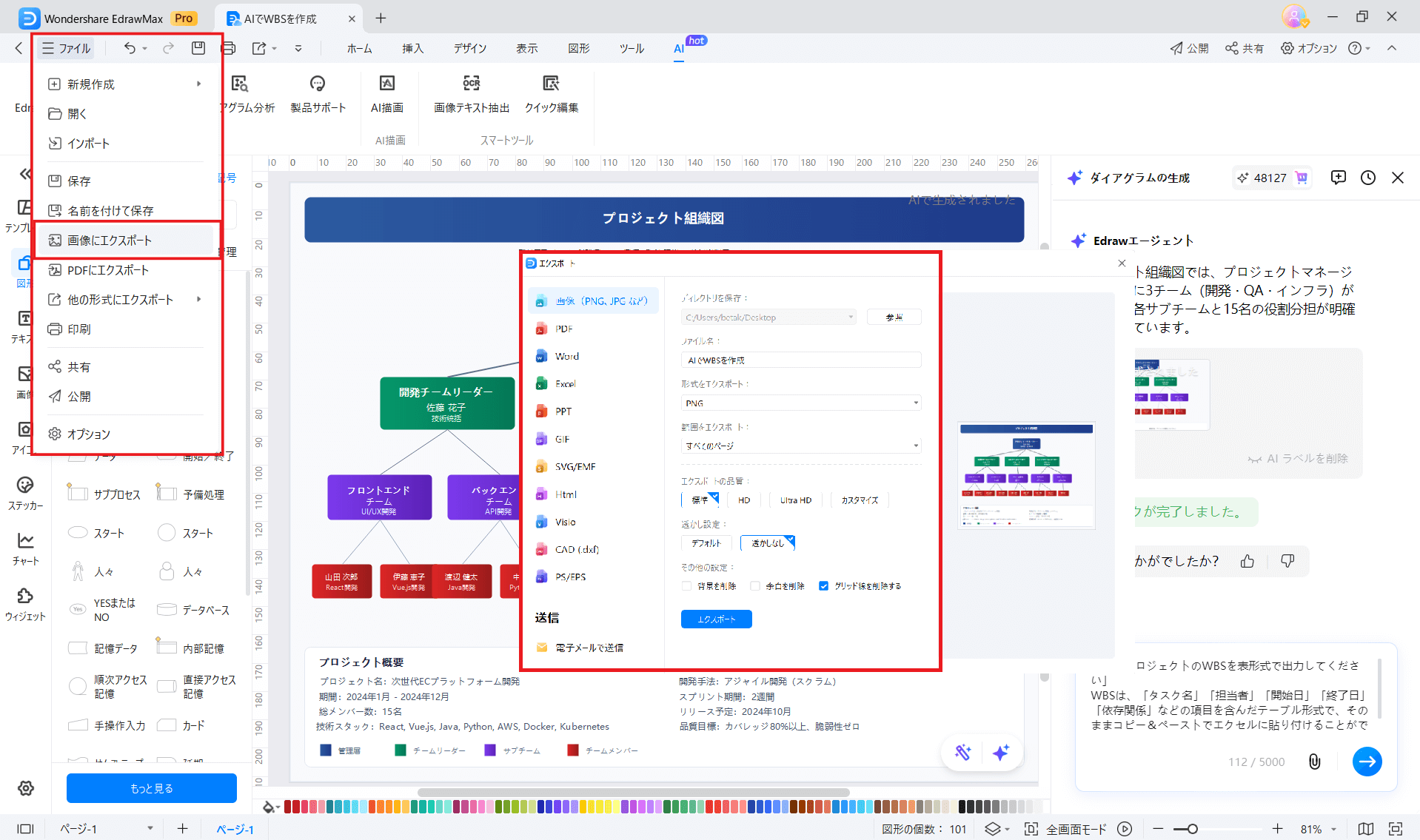Switch to the デザイン ribbon tab

[x=469, y=48]
